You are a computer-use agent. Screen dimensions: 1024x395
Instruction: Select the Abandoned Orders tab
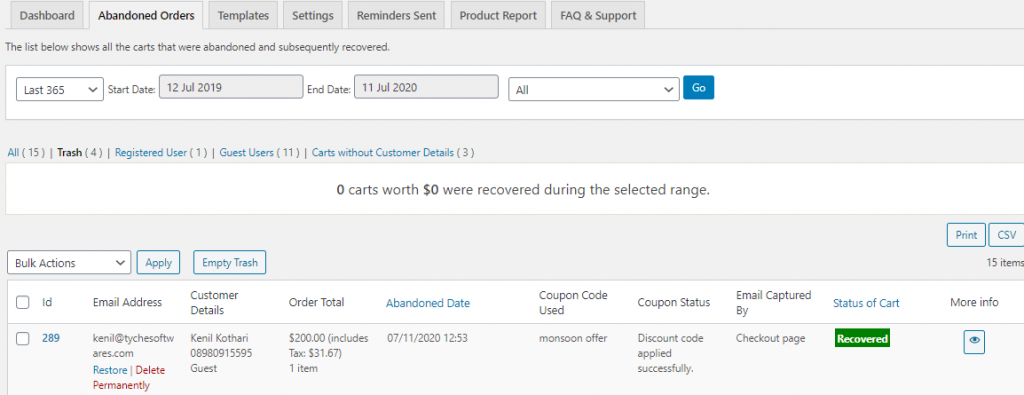[x=146, y=16]
